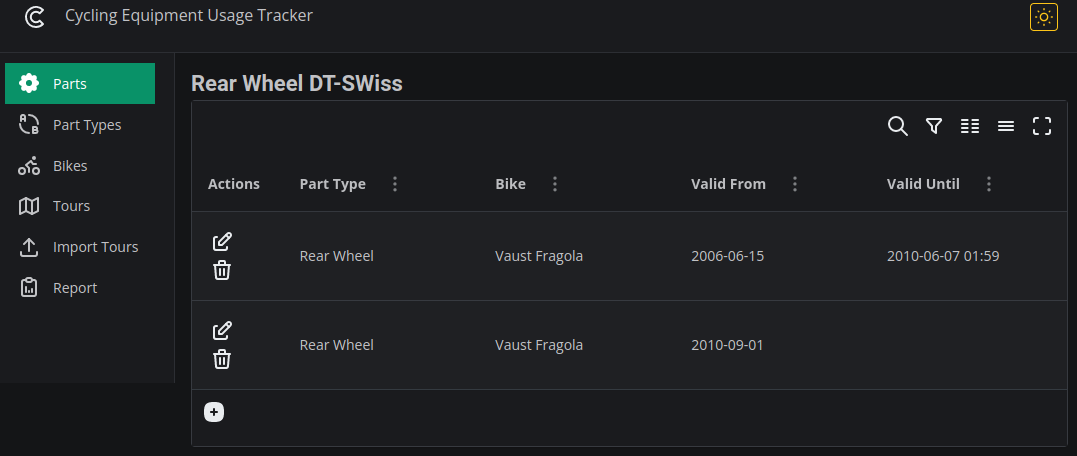Edit the first Rear Wheel row

222,242
